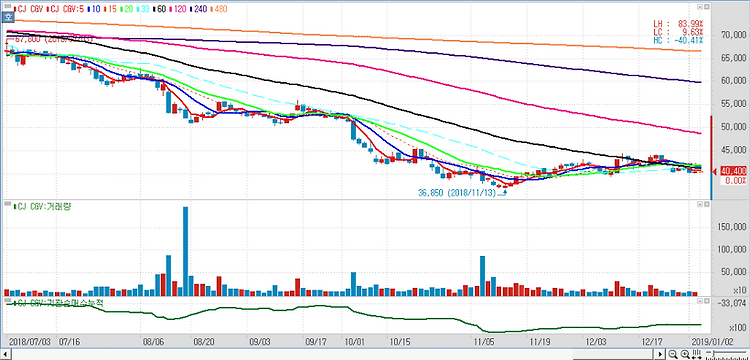Select the 15-day moving average legend

(x=111, y=9)
